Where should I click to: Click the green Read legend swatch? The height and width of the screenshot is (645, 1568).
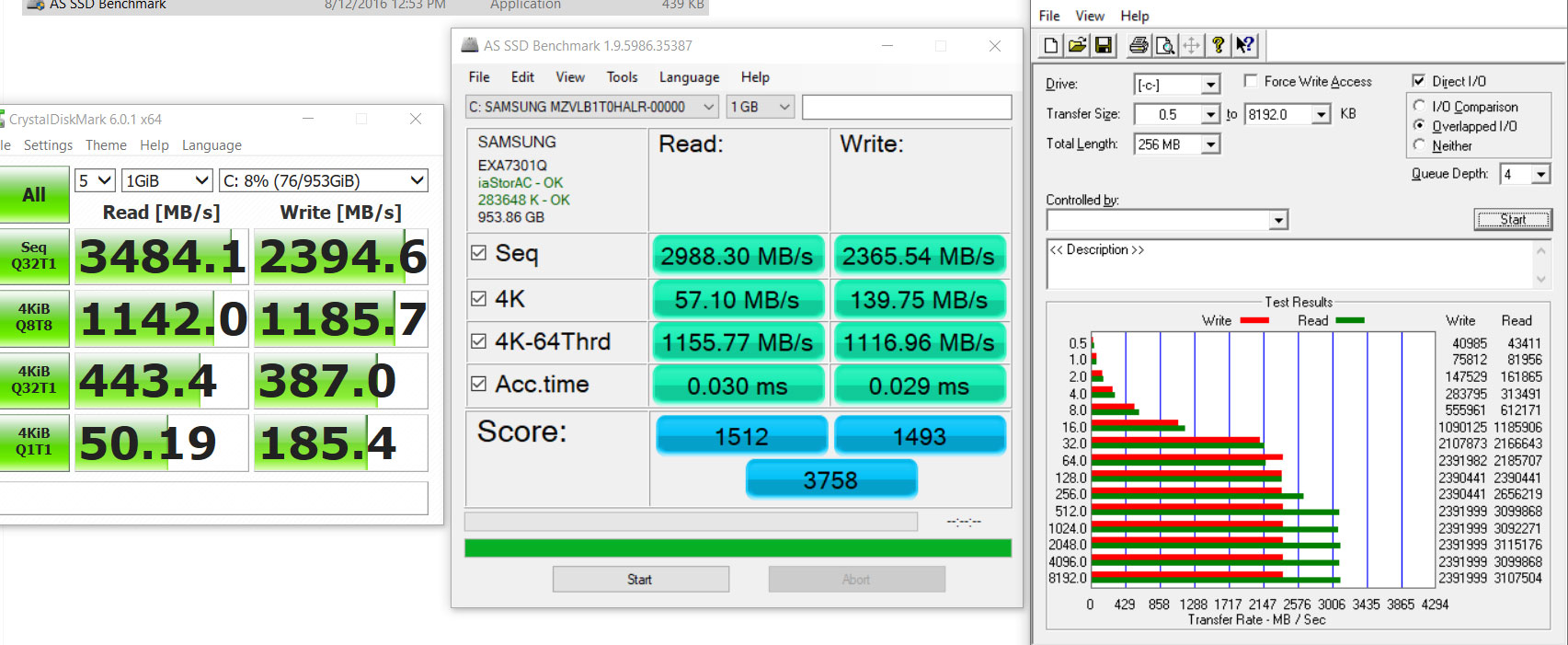tap(1350, 320)
